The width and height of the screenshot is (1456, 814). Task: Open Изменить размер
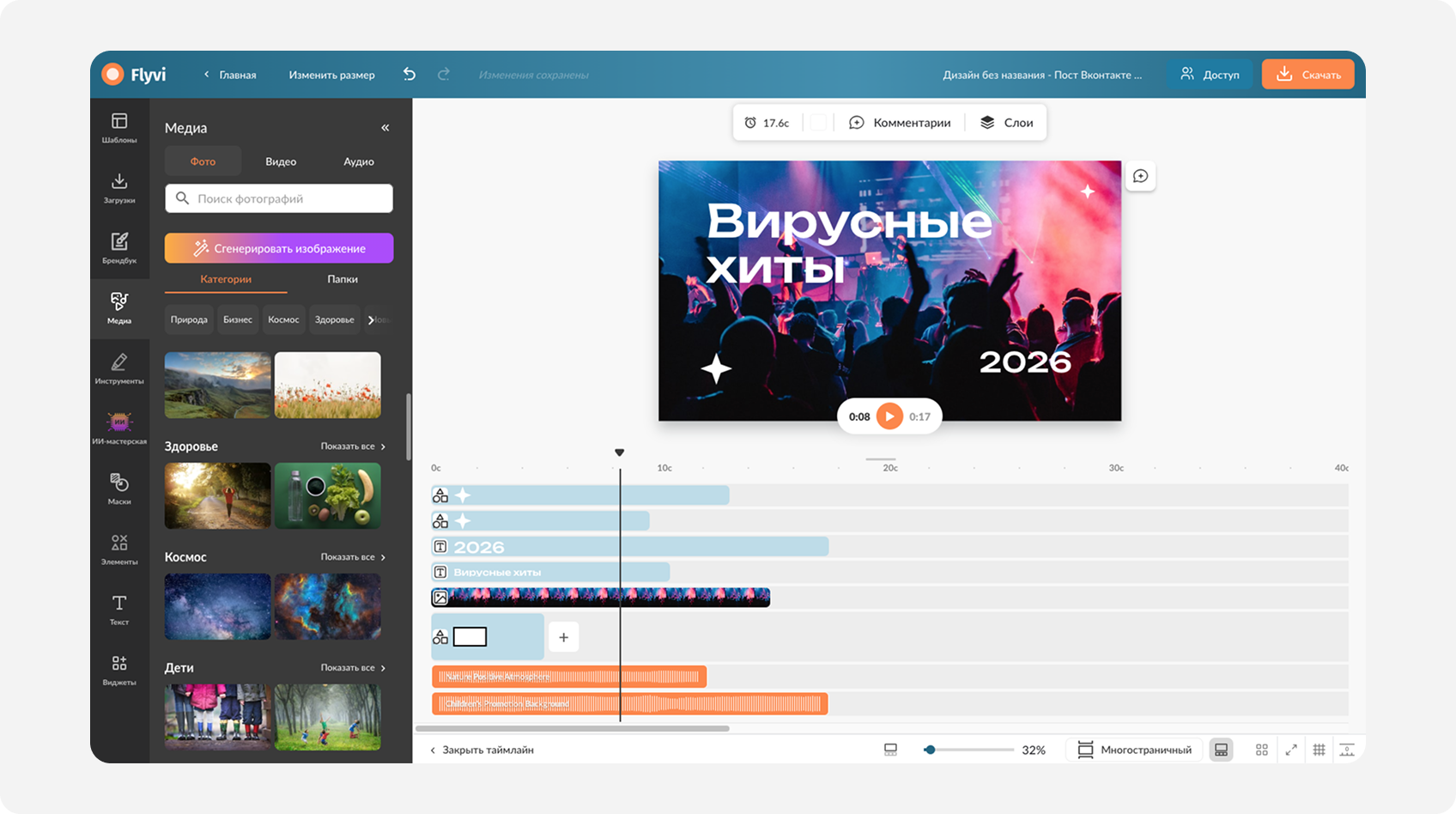pyautogui.click(x=331, y=75)
